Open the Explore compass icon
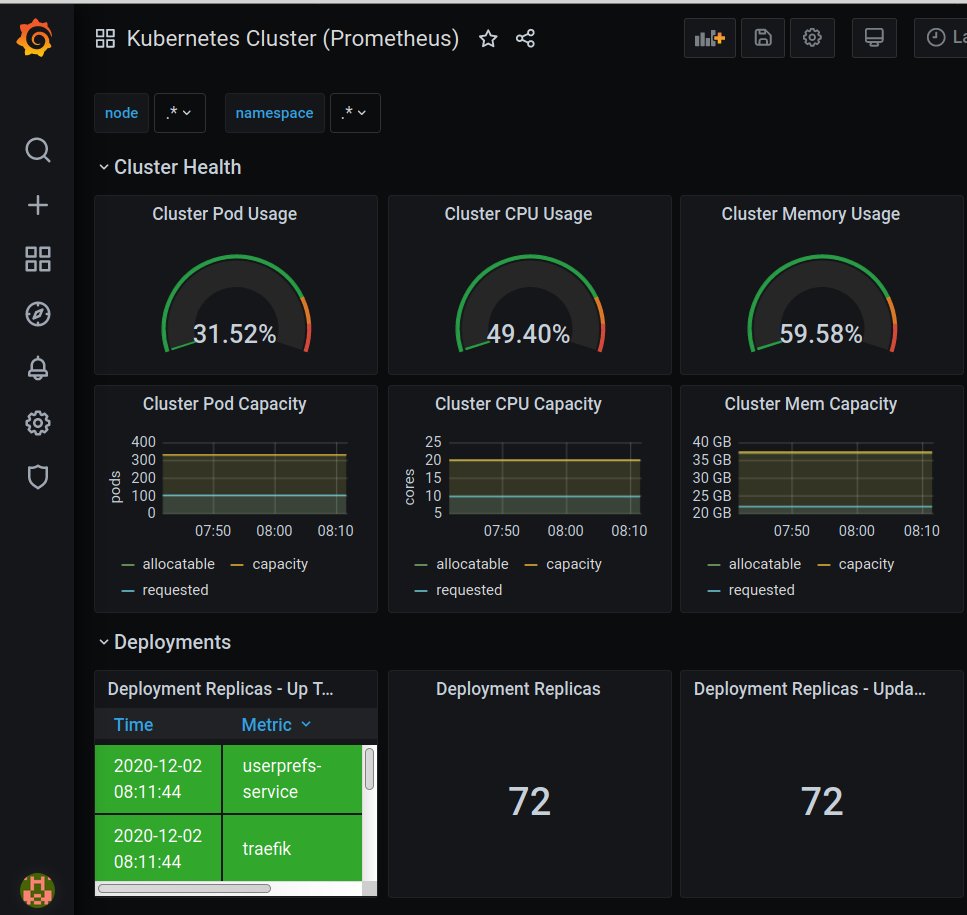The image size is (967, 915). 38,314
